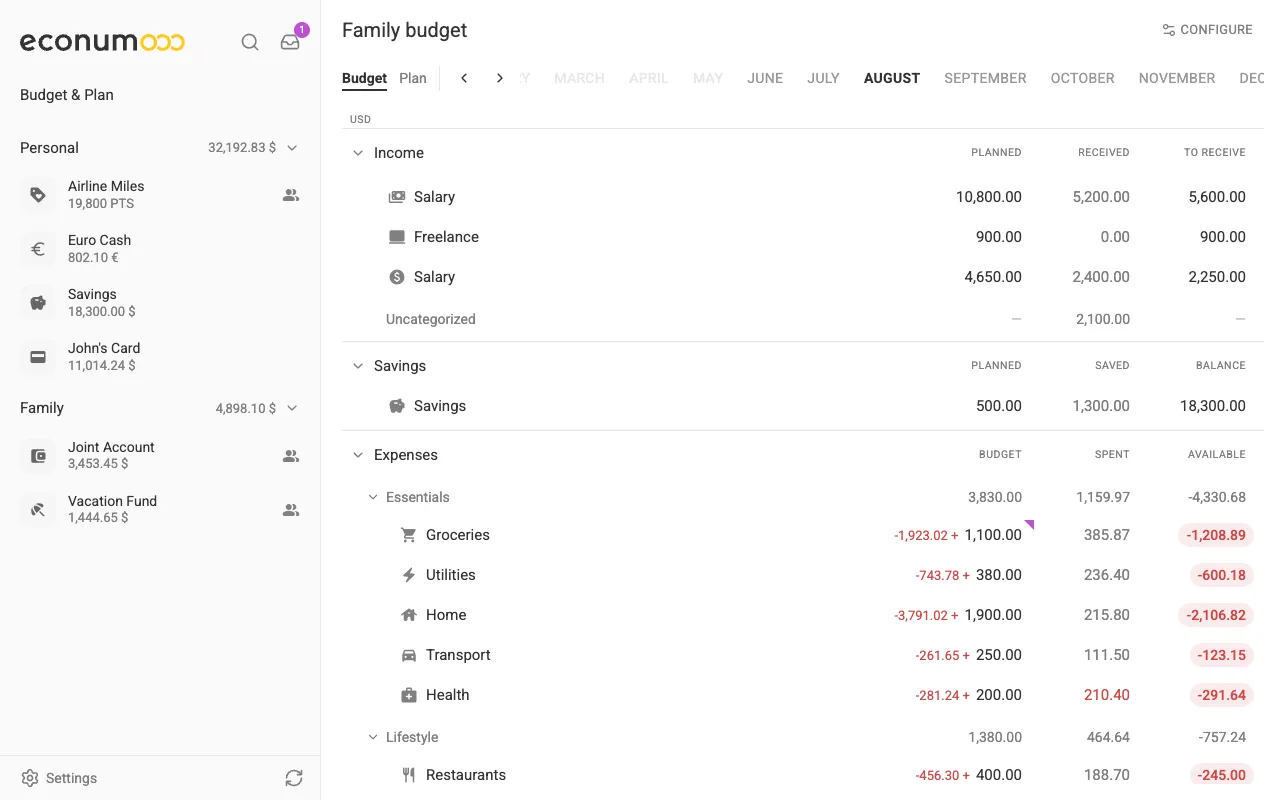Image resolution: width=1280 pixels, height=800 pixels.
Task: Click the Savings piggy bank account icon
Action: point(38,303)
